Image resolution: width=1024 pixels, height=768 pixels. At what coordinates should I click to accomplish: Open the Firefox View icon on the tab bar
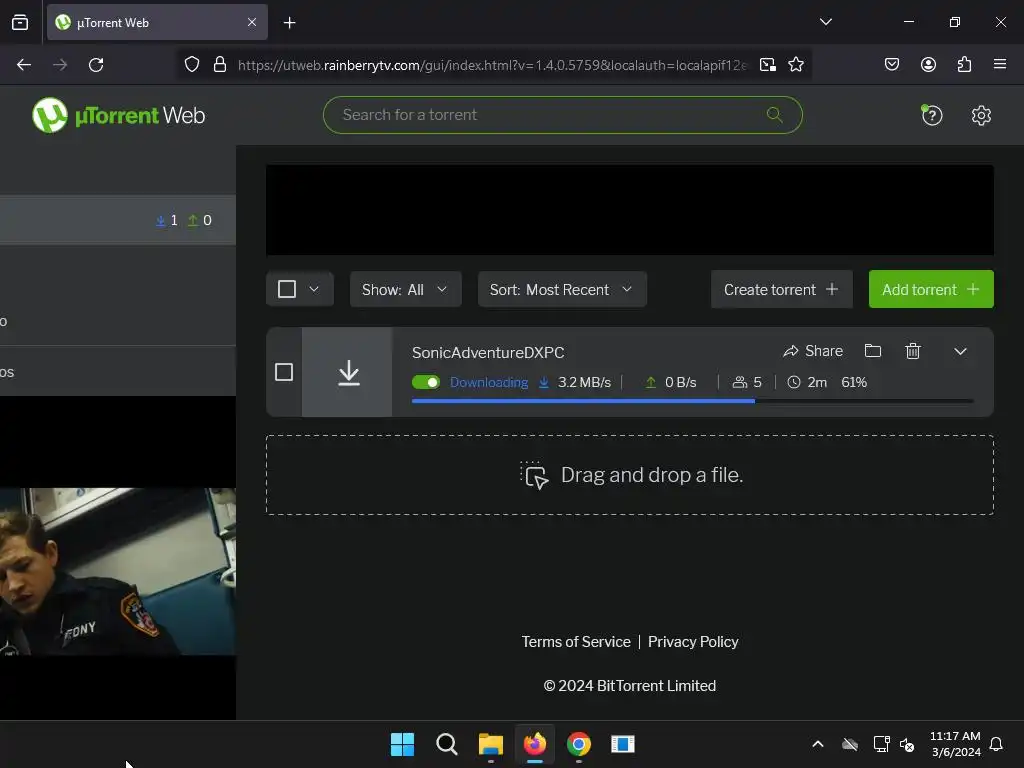pyautogui.click(x=20, y=23)
